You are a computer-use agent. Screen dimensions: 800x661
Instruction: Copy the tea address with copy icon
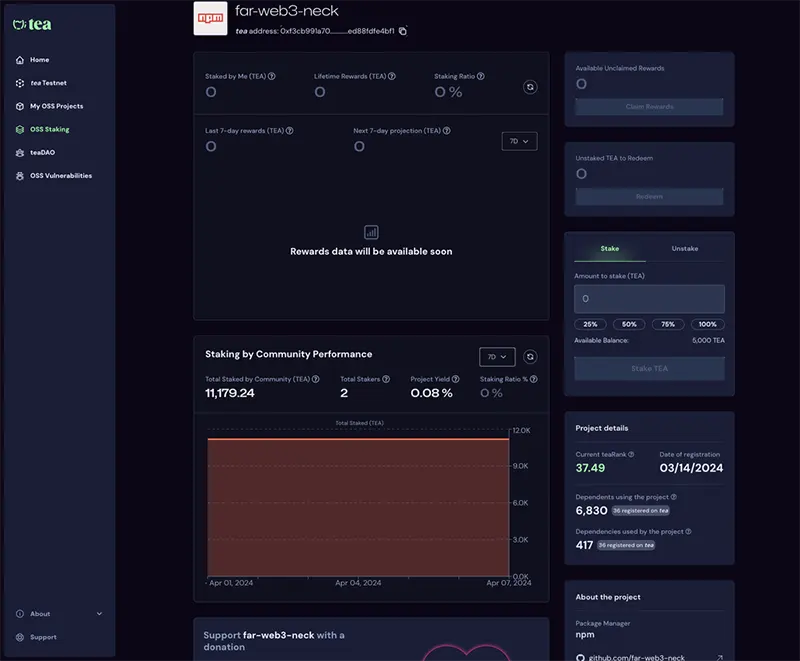403,31
